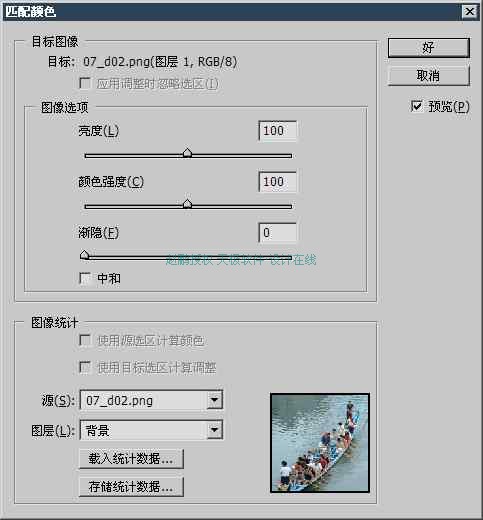The image size is (483, 520).
Task: Toggle the 预览(P) preview checkbox
Action: [x=417, y=106]
